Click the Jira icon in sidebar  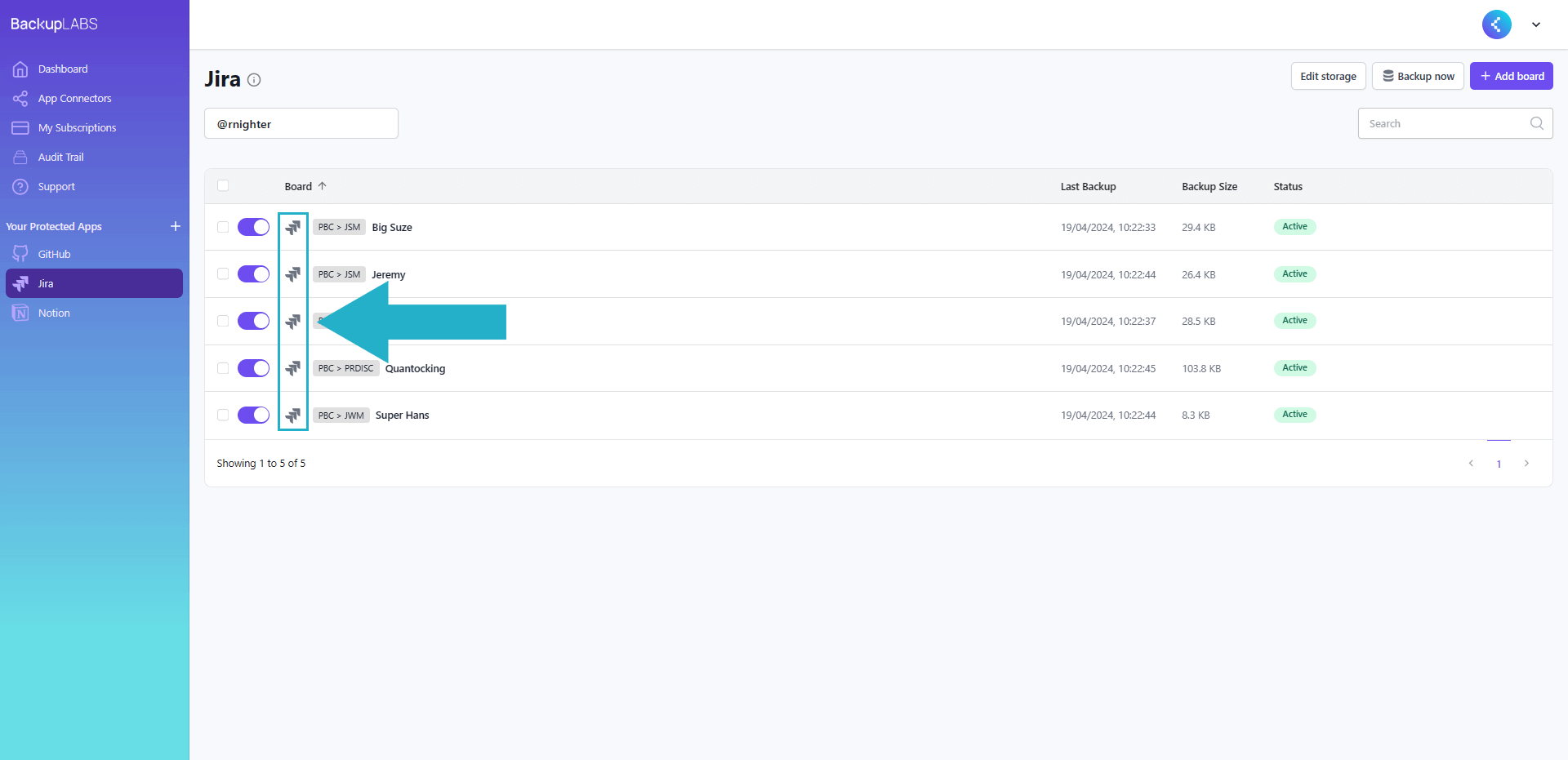click(20, 284)
